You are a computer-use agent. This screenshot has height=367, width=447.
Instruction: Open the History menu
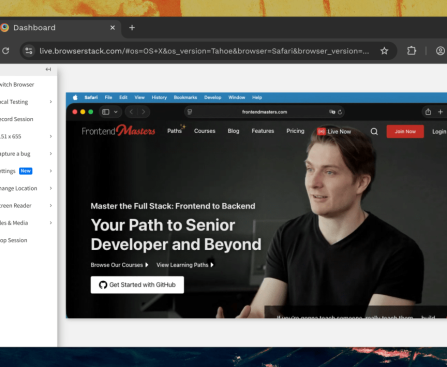159,97
